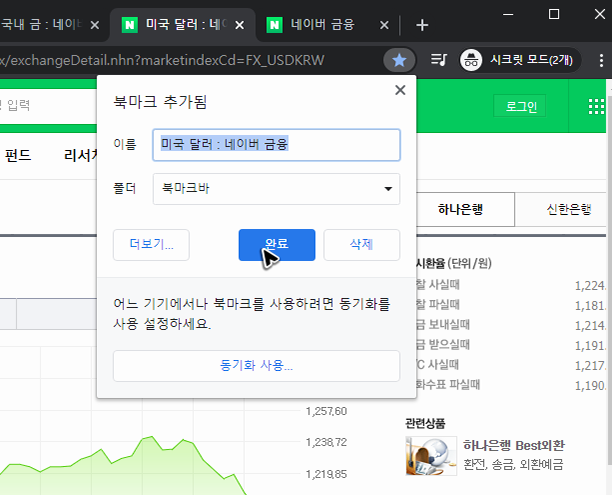Image resolution: width=612 pixels, height=495 pixels.
Task: Click the green 로그인 button
Action: tap(520, 106)
